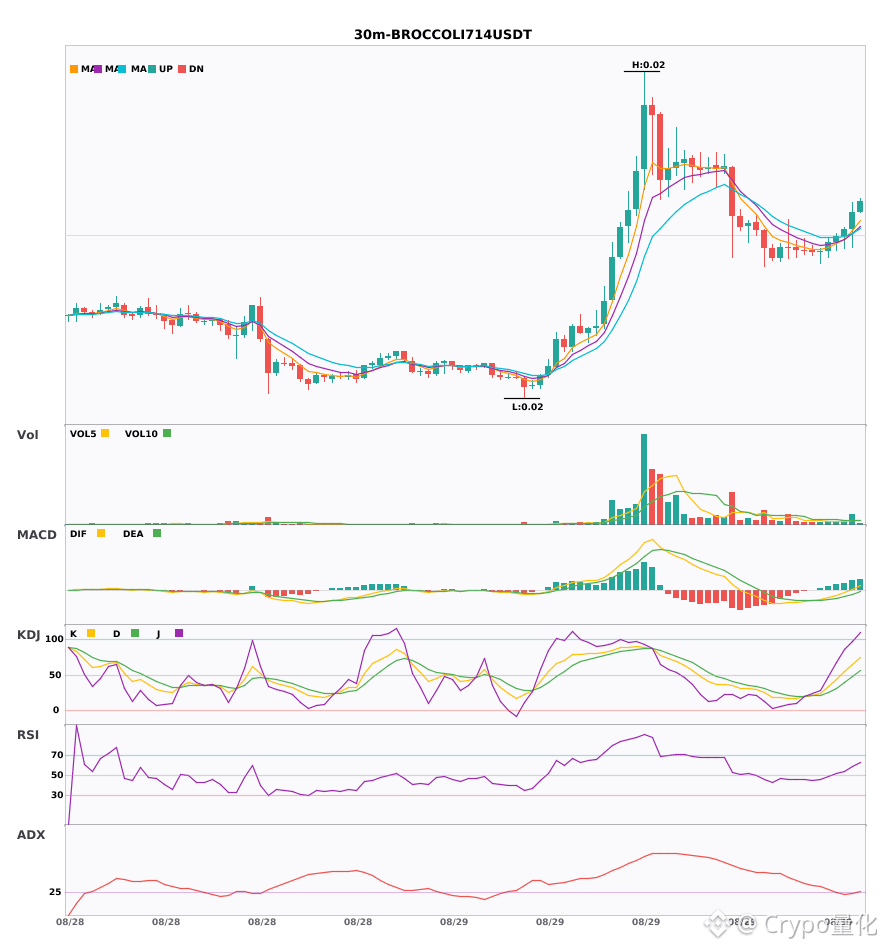Image resolution: width=885 pixels, height=950 pixels.
Task: Click the L:0.02 low price label
Action: click(x=528, y=407)
